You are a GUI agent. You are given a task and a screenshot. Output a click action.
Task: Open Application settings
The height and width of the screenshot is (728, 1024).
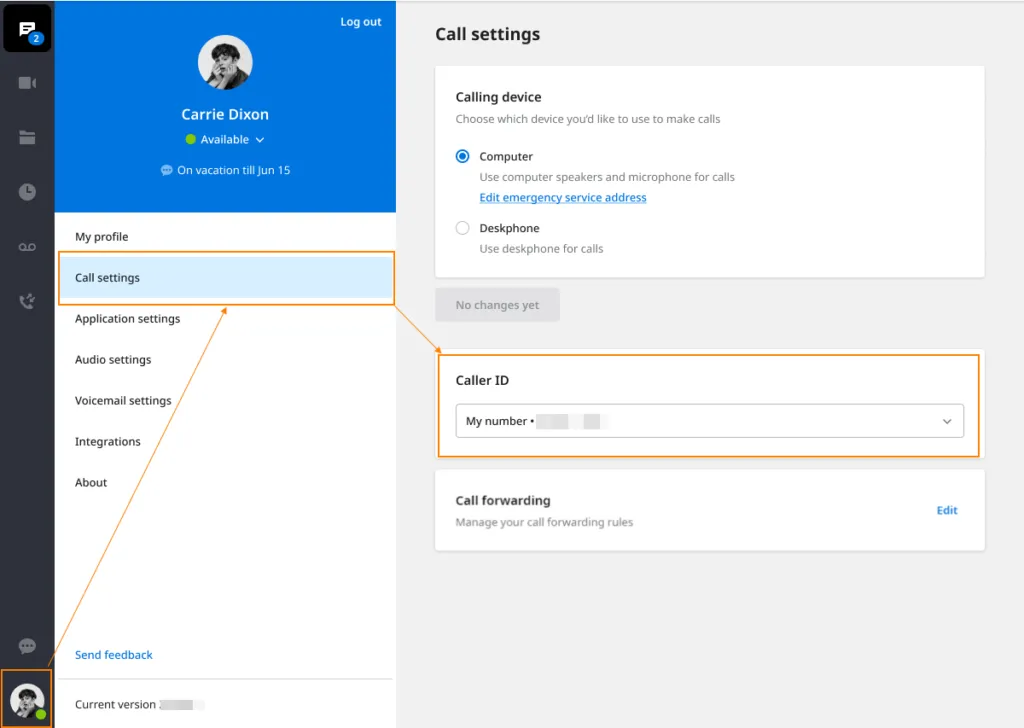[225, 319]
